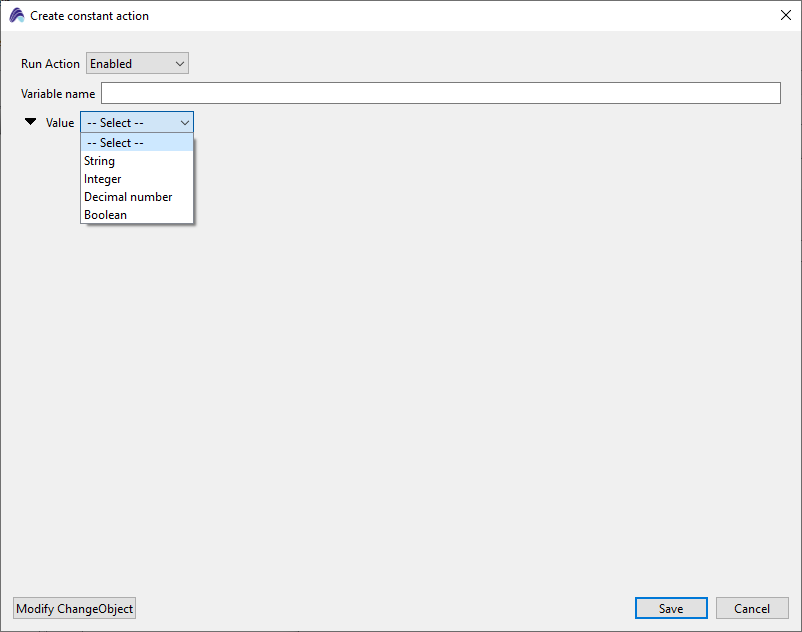Click the app logo in title bar

point(17,16)
